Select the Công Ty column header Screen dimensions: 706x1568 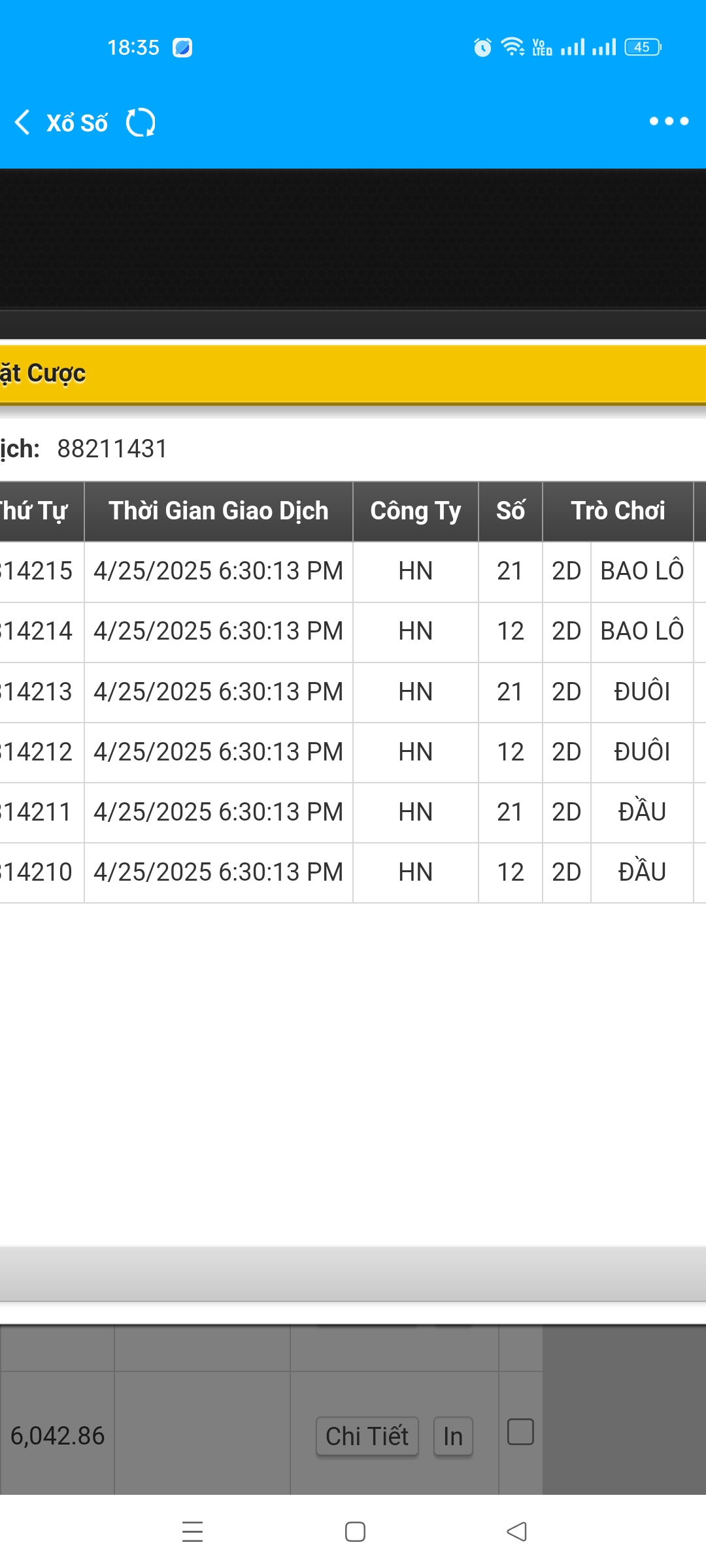416,511
